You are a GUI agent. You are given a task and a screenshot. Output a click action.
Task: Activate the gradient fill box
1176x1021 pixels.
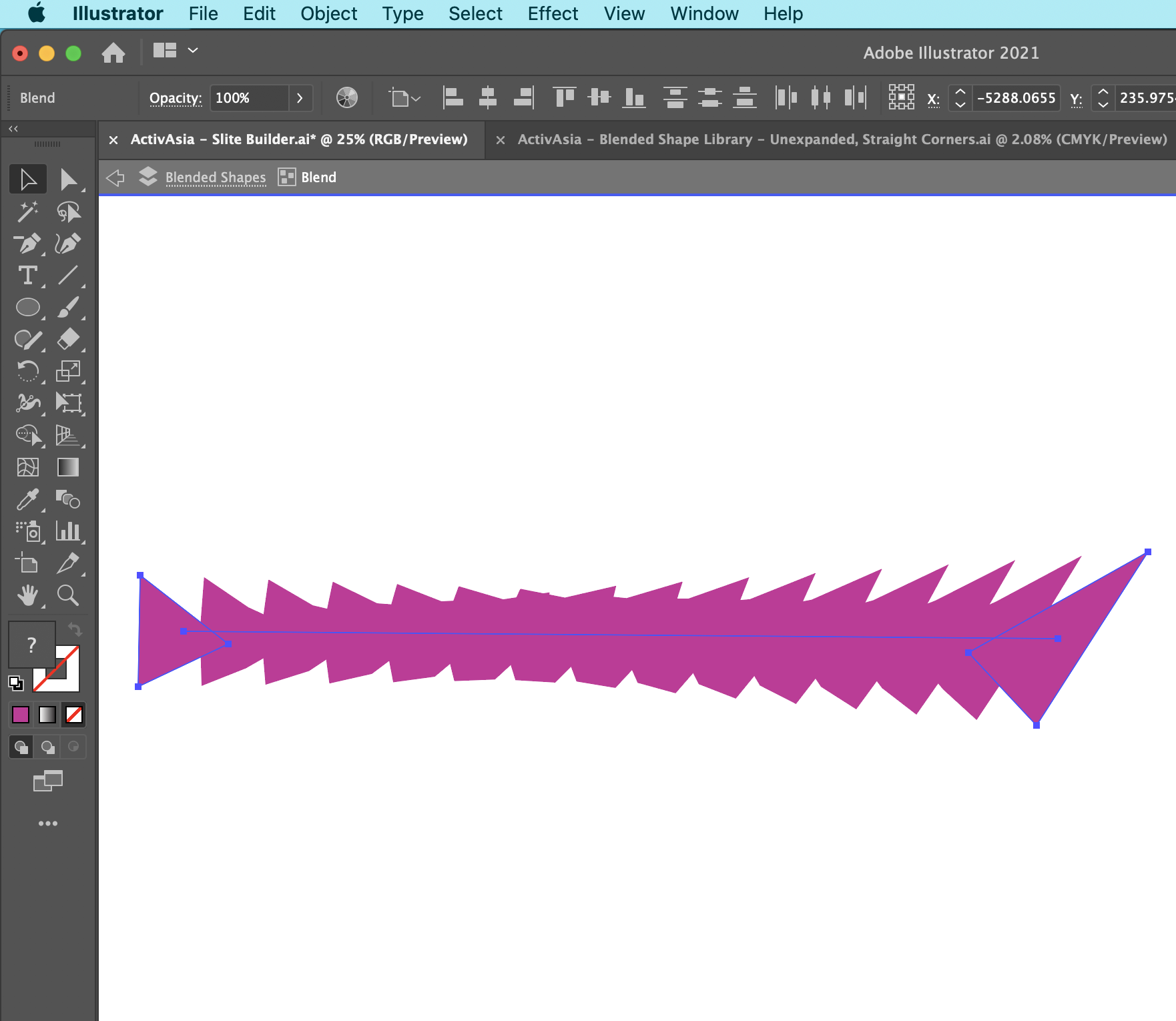pyautogui.click(x=47, y=715)
